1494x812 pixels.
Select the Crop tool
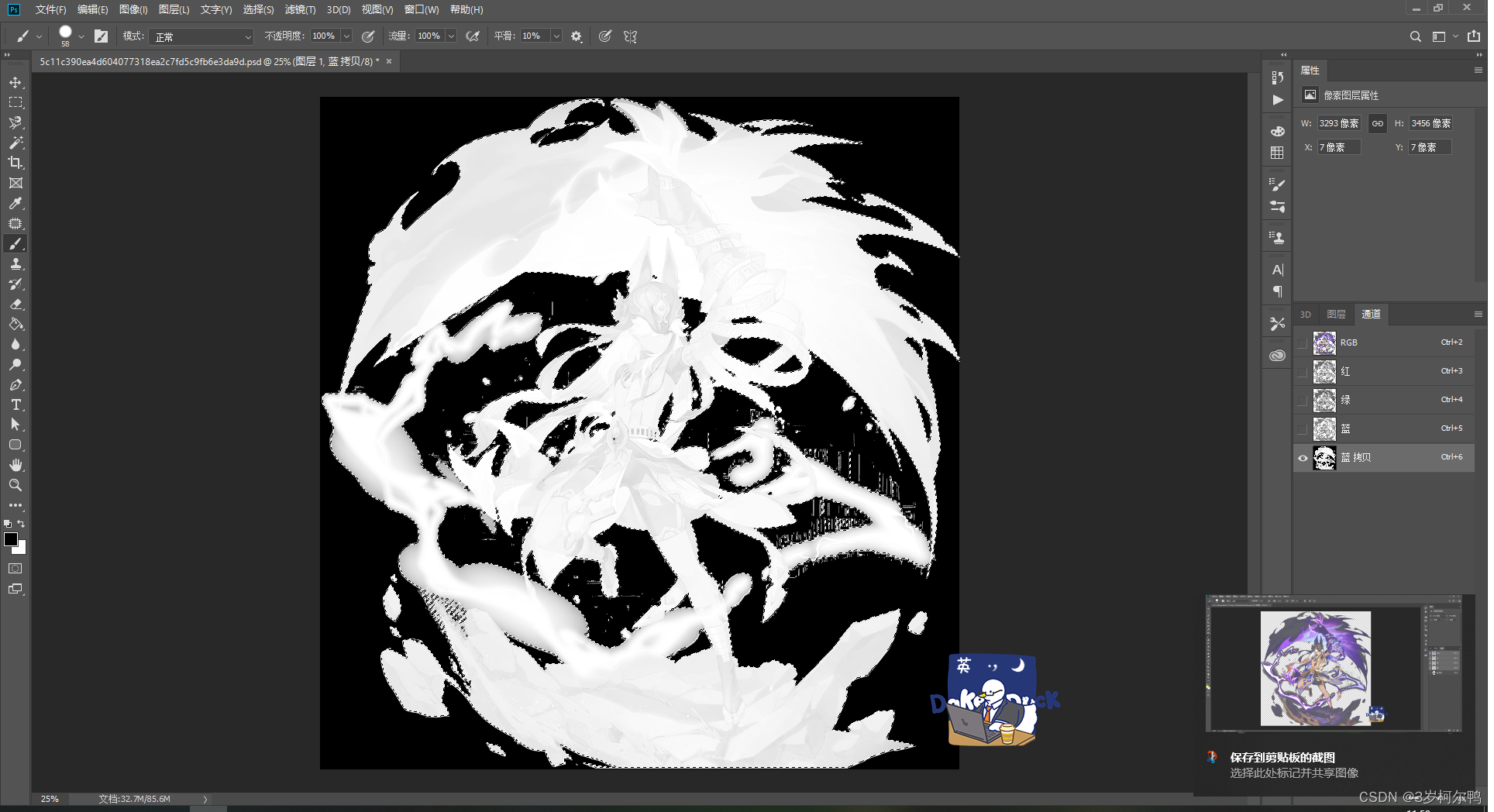tap(15, 163)
